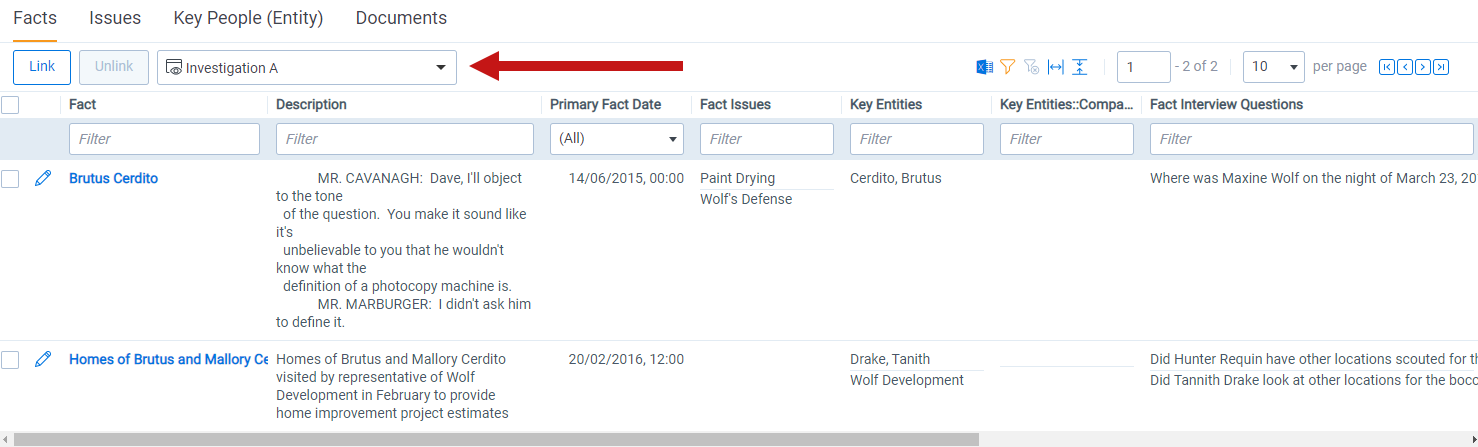Focus the Key Entities::Company filter box
Screen dimensions: 1478x447
[x=1067, y=139]
